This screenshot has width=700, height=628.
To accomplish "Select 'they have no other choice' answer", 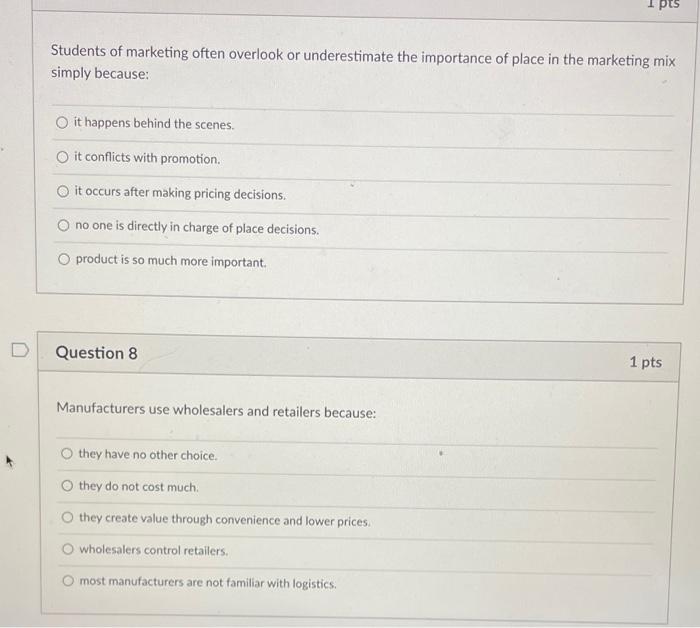I will point(67,455).
